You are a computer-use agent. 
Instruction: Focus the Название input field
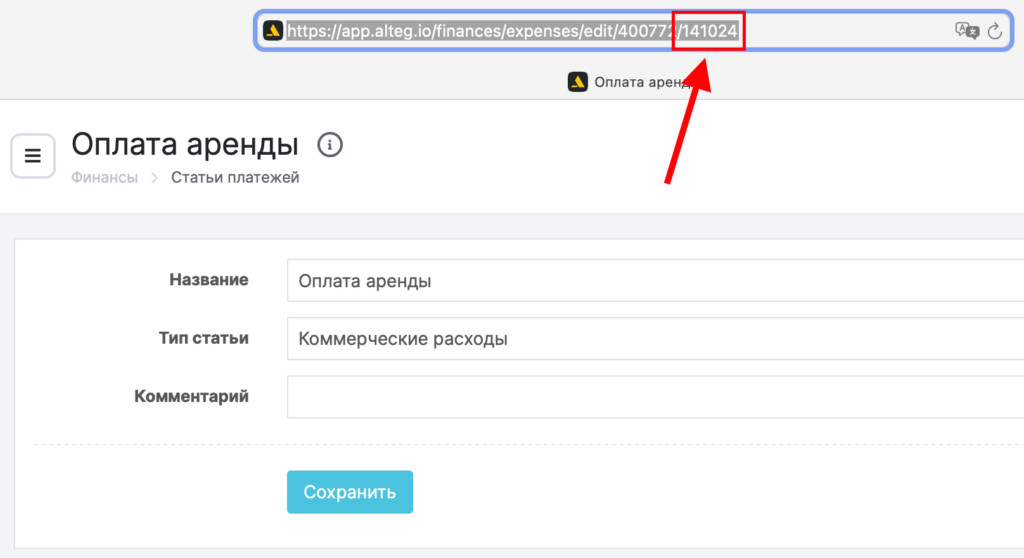[x=650, y=281]
